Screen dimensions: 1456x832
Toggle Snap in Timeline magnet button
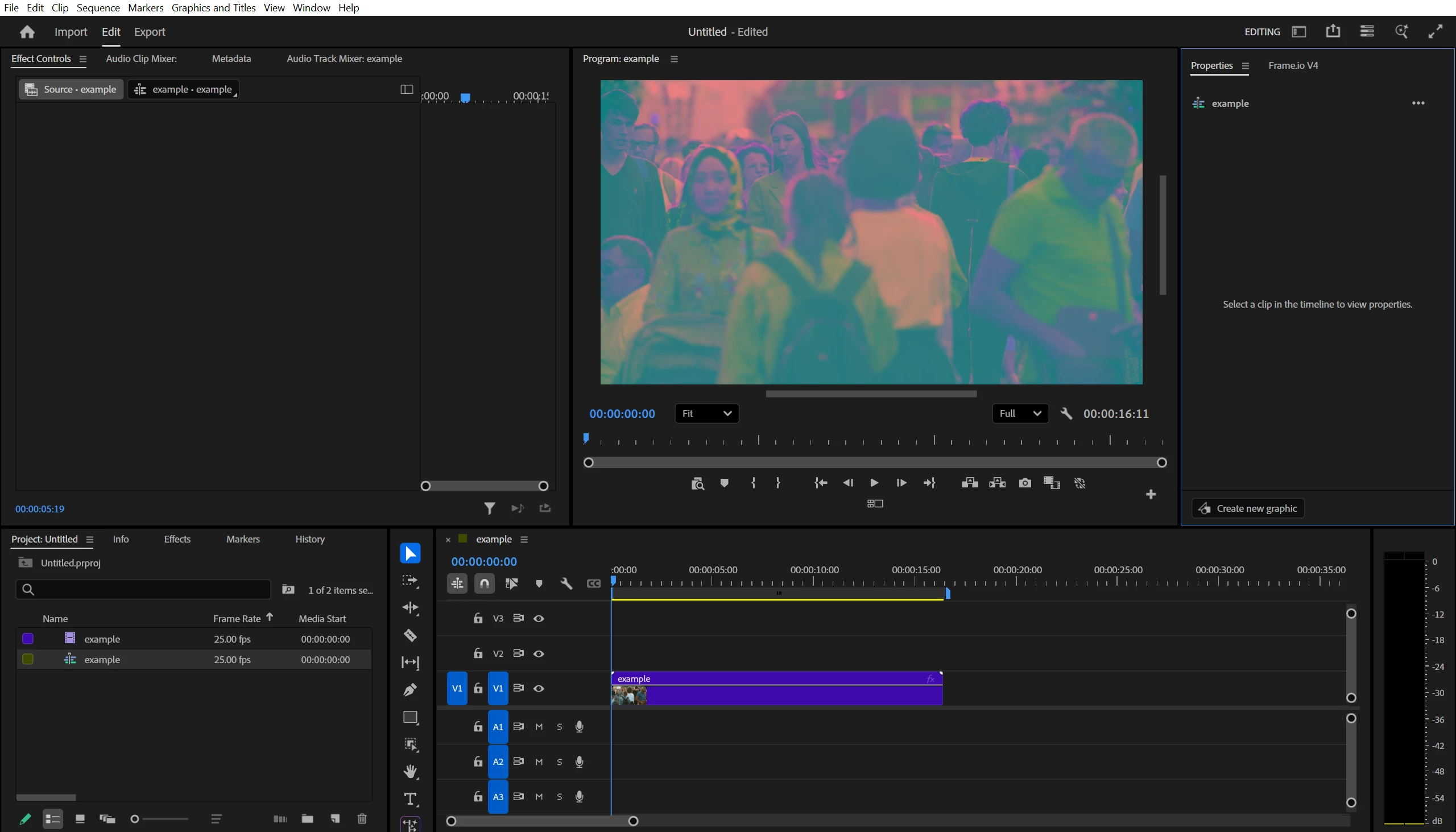click(484, 583)
